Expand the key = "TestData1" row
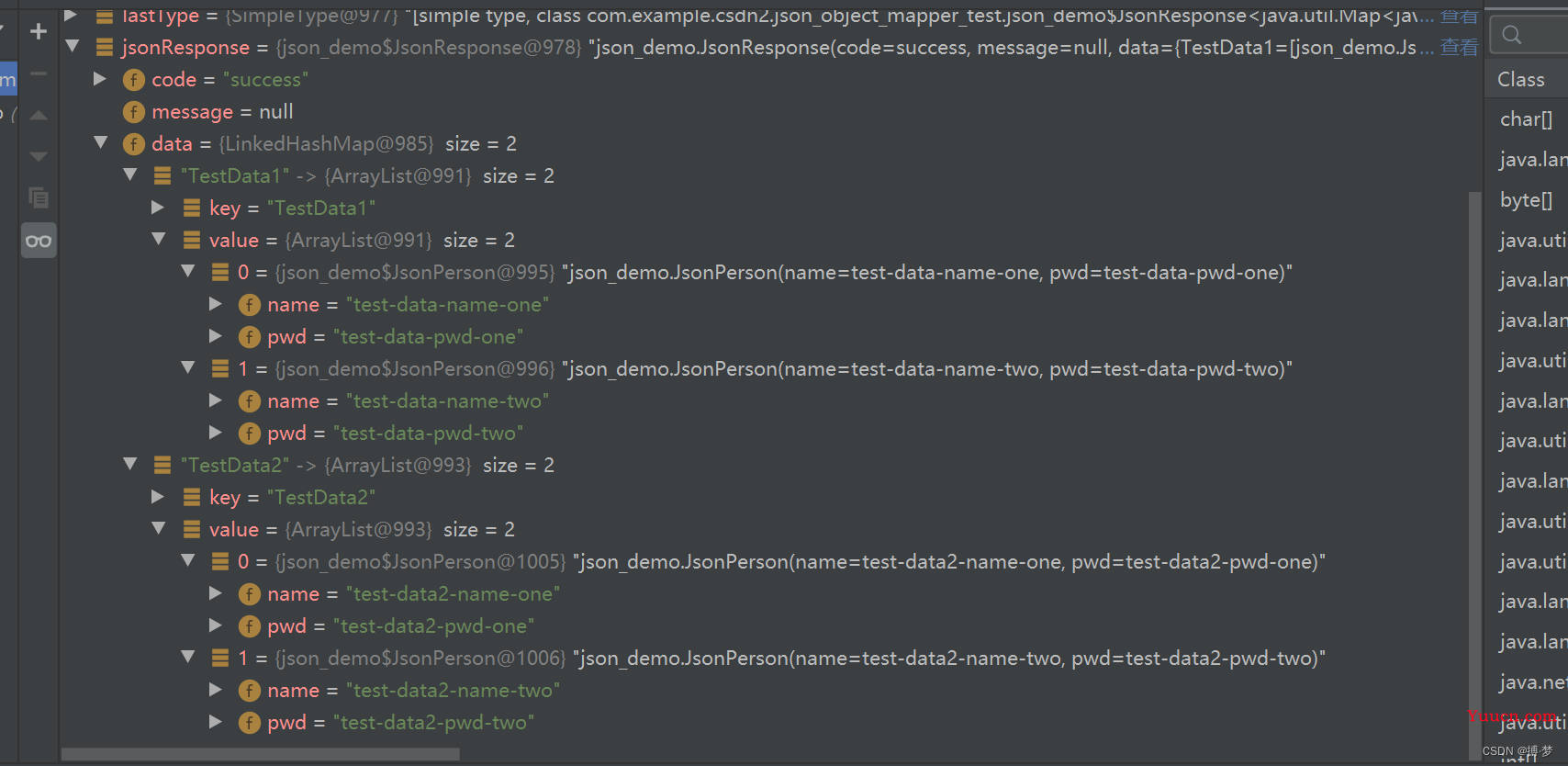The image size is (1568, 766). click(x=158, y=208)
